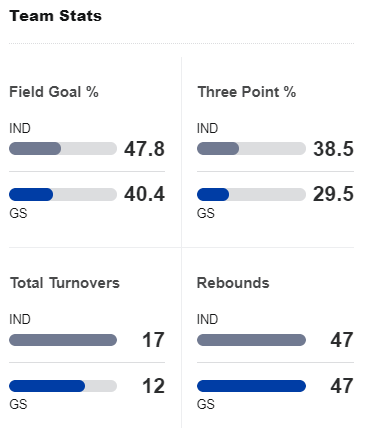This screenshot has width=368, height=428.
Task: Click the 47.8 field goal value
Action: click(x=144, y=149)
